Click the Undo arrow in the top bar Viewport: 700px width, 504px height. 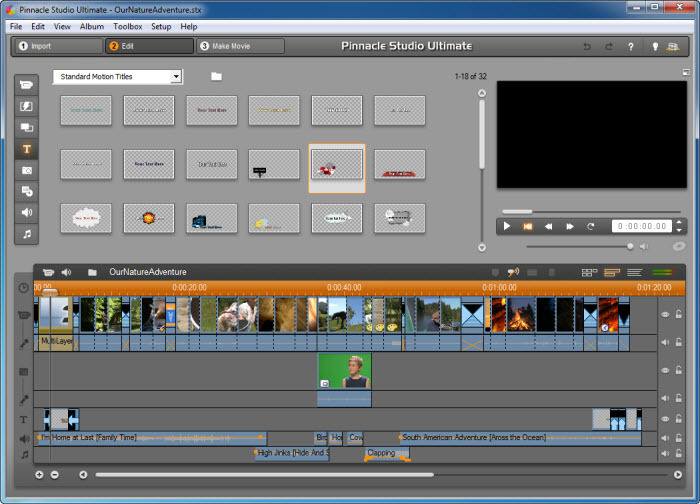point(586,46)
